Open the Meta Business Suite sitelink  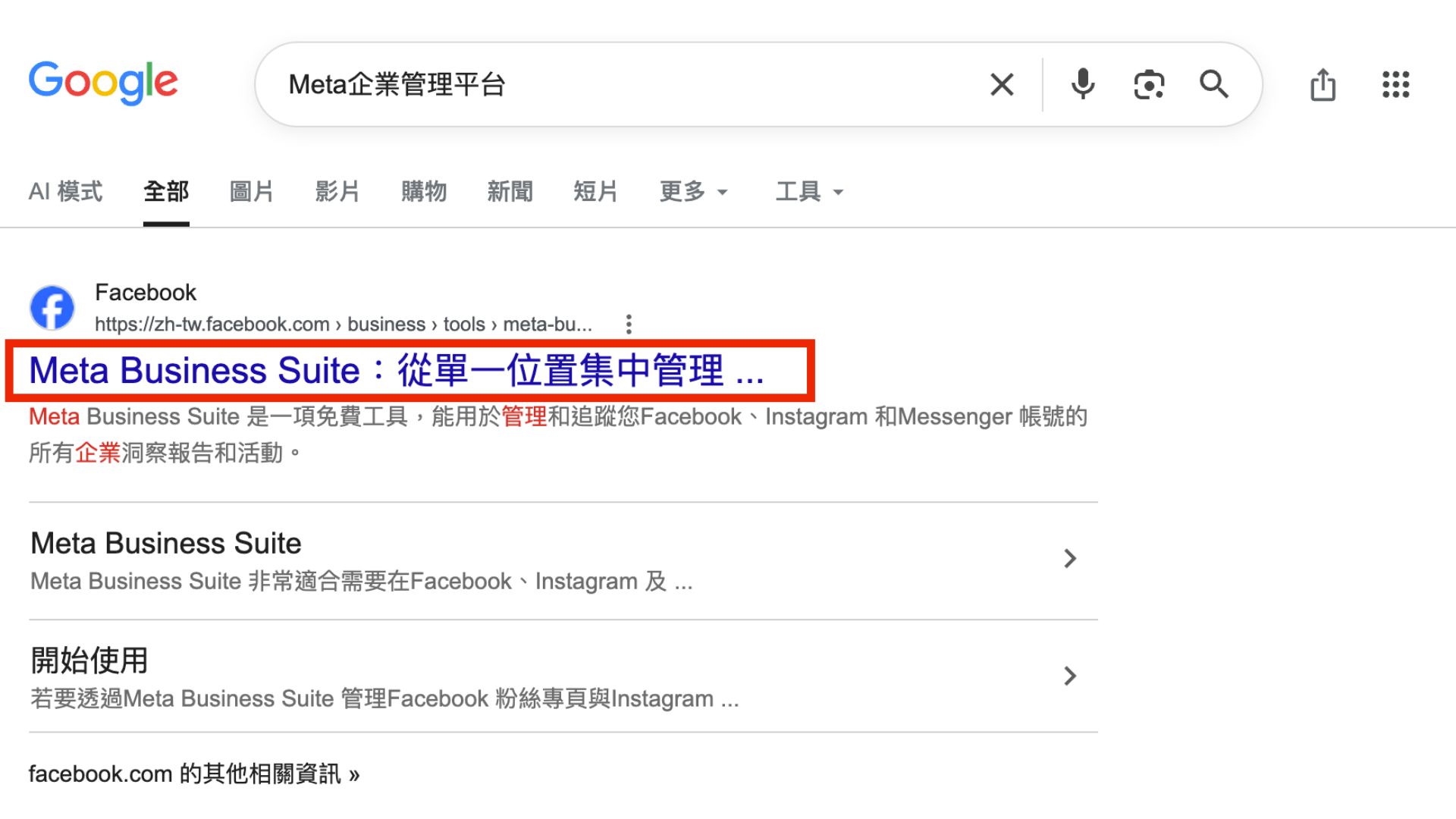click(x=166, y=544)
